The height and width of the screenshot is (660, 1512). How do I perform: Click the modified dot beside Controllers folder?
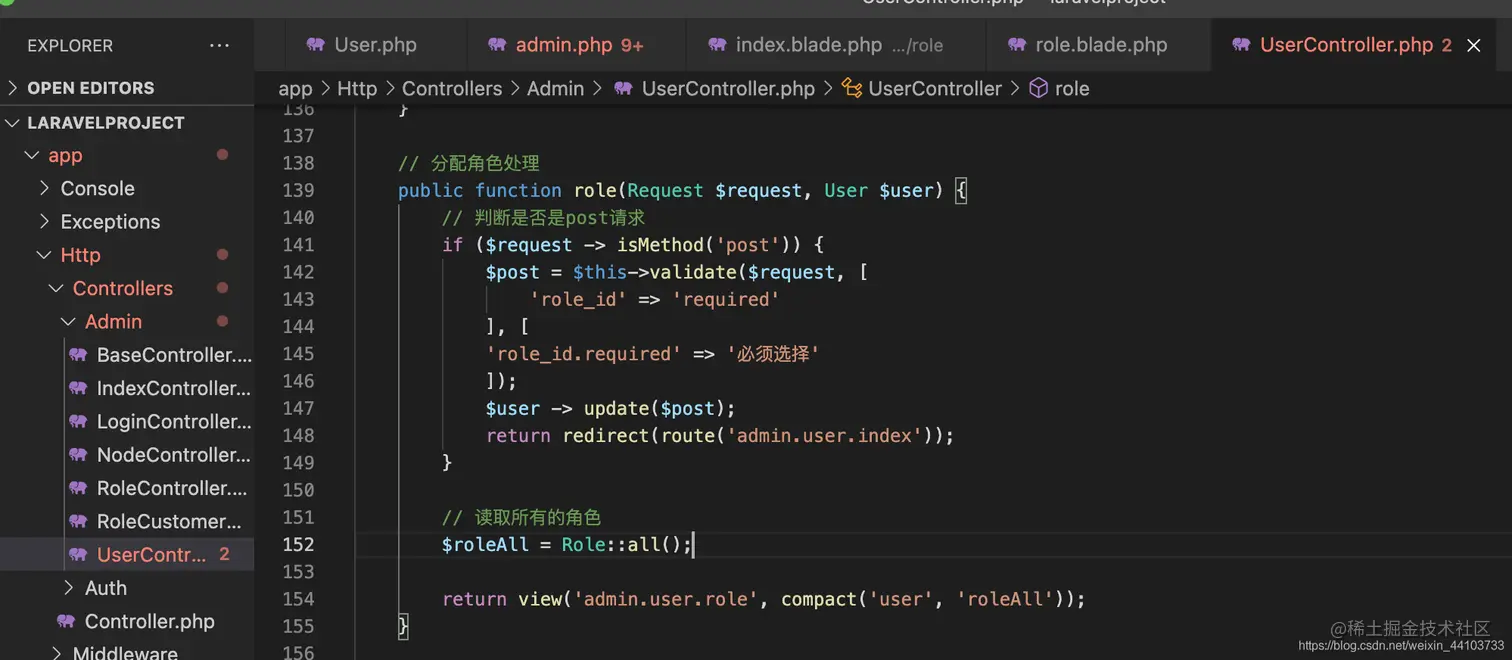click(222, 288)
